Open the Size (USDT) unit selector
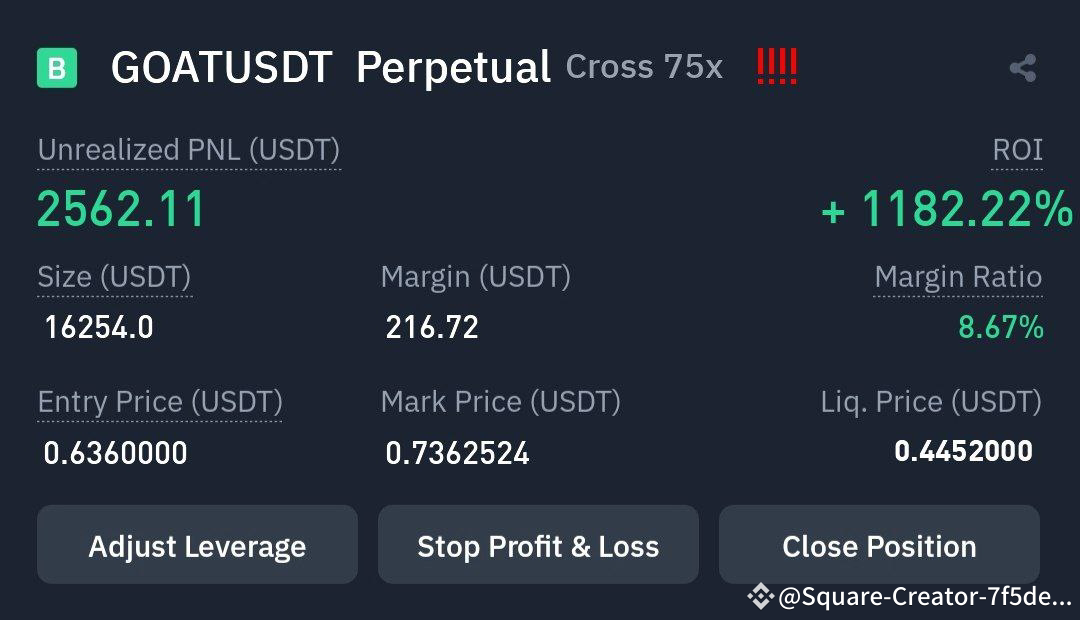The width and height of the screenshot is (1080, 620). click(113, 276)
